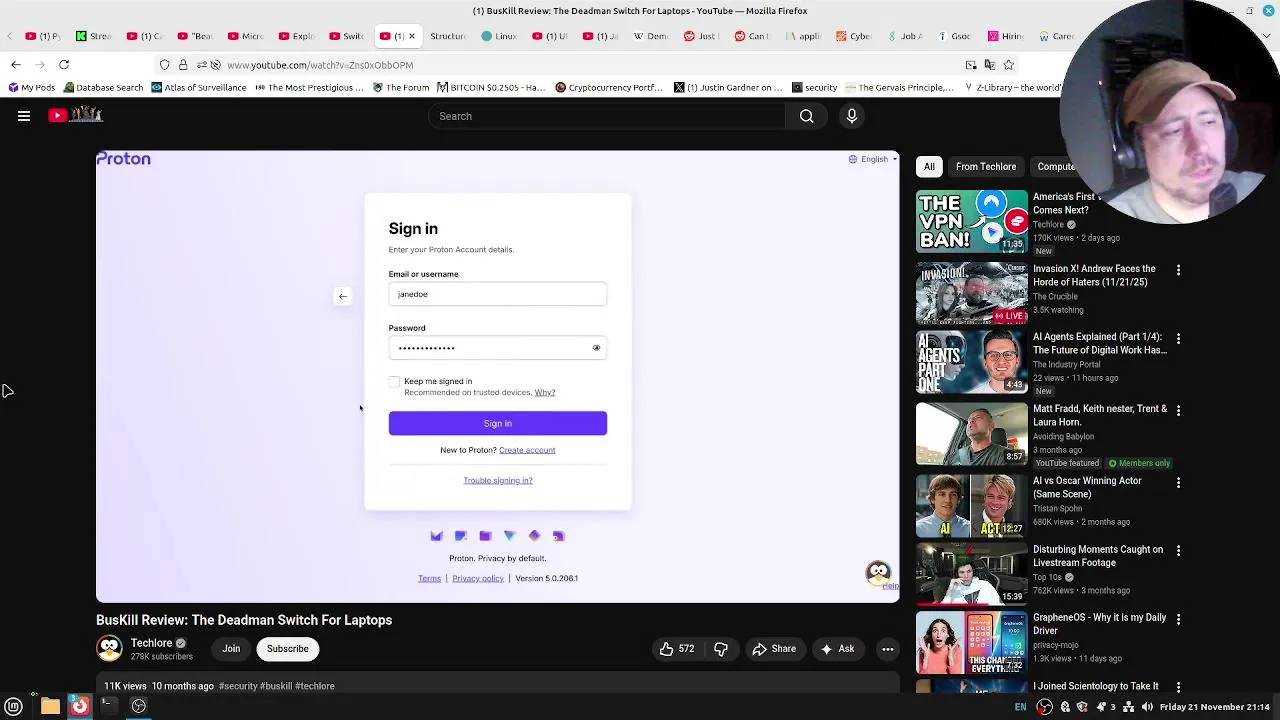
Task: Open the Privacy policy link
Action: click(478, 578)
